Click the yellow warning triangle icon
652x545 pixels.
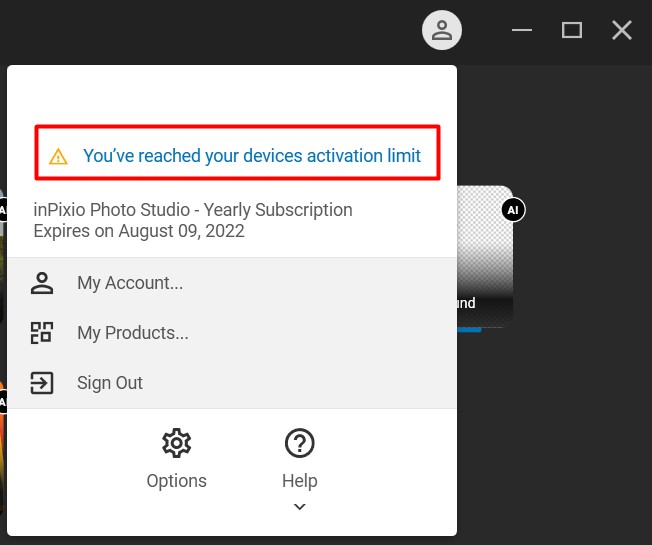58,157
